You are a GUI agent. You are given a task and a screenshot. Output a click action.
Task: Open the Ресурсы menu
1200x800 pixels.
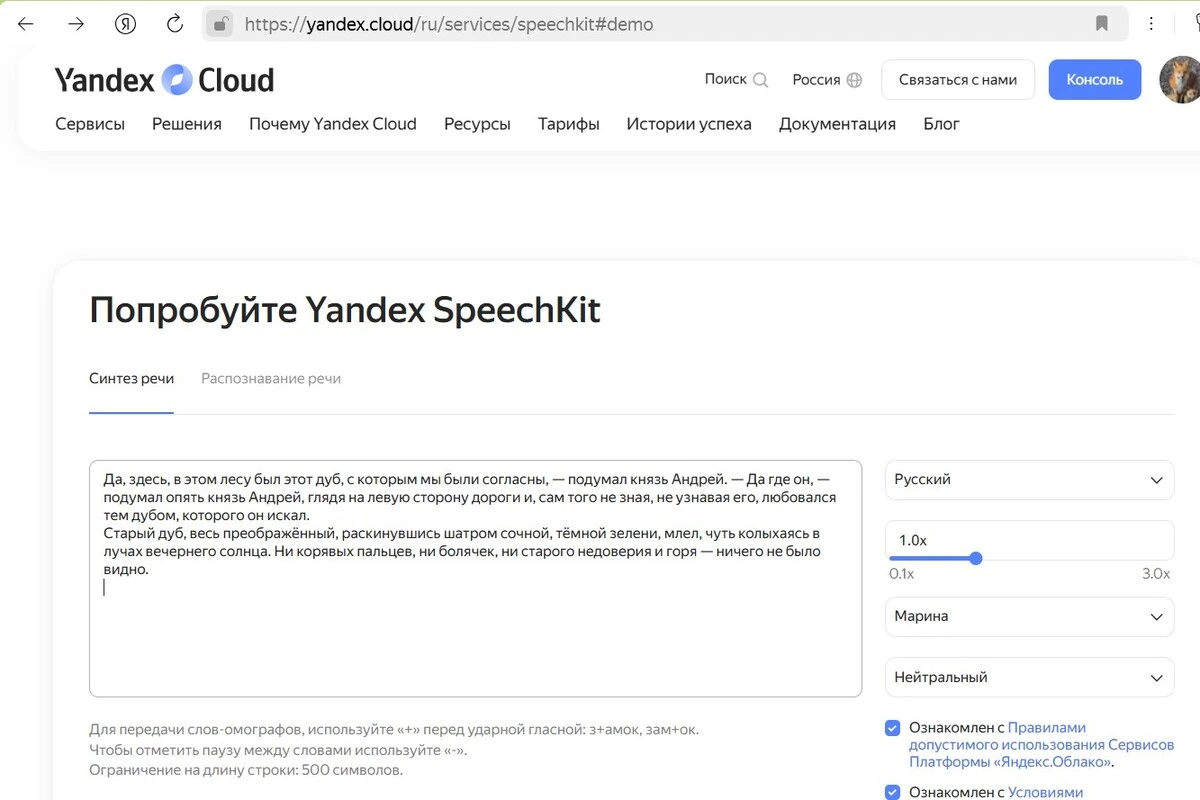coord(477,124)
